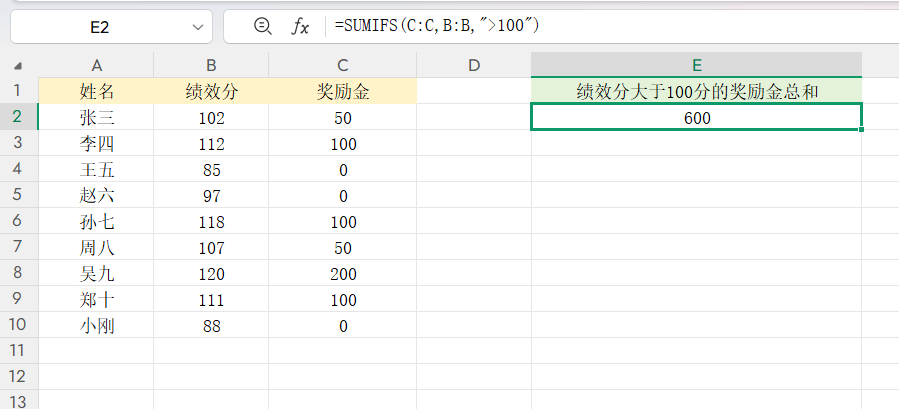
Task: Click the cell containing 李四
Action: click(96, 143)
